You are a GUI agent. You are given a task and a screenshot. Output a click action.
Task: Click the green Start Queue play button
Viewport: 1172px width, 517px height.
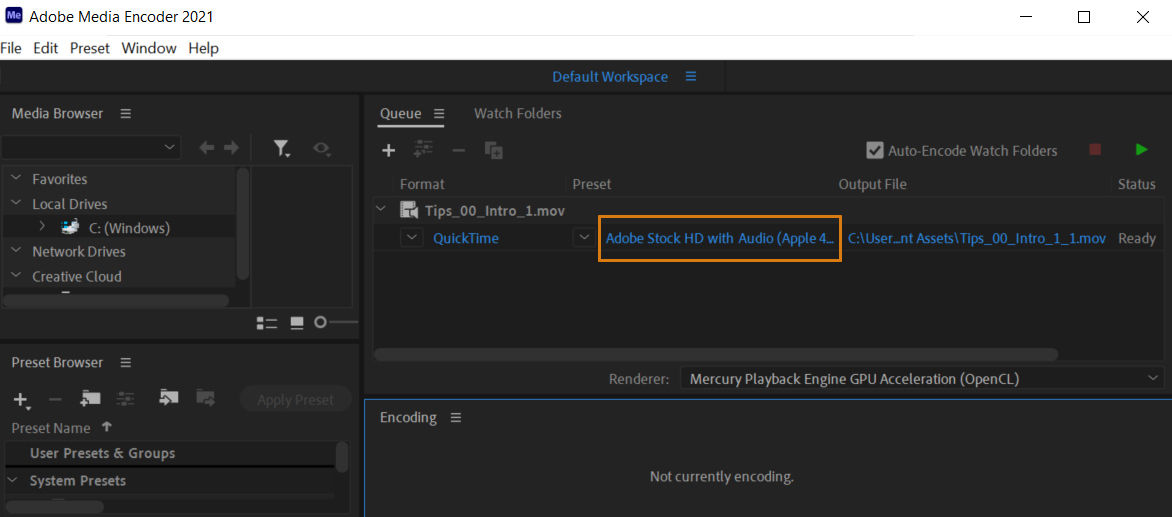click(x=1141, y=149)
